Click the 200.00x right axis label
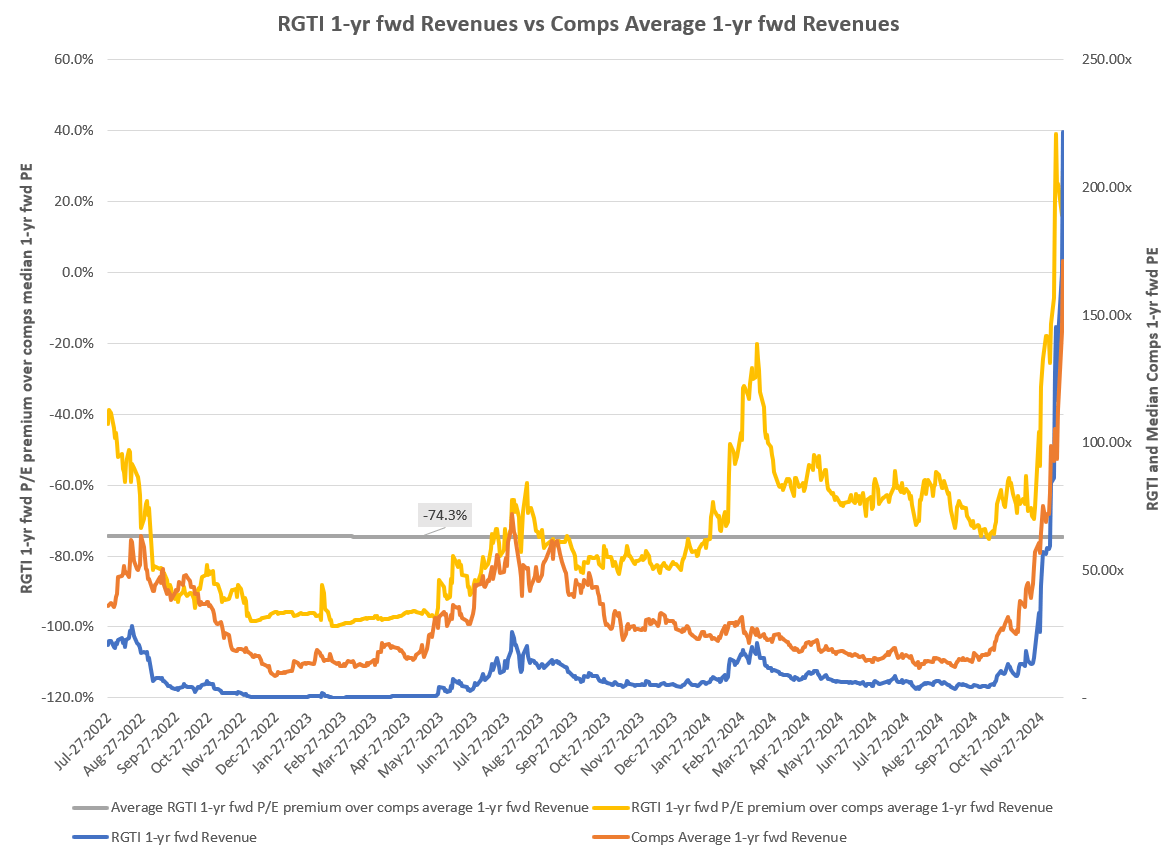The height and width of the screenshot is (856, 1170). [1107, 187]
